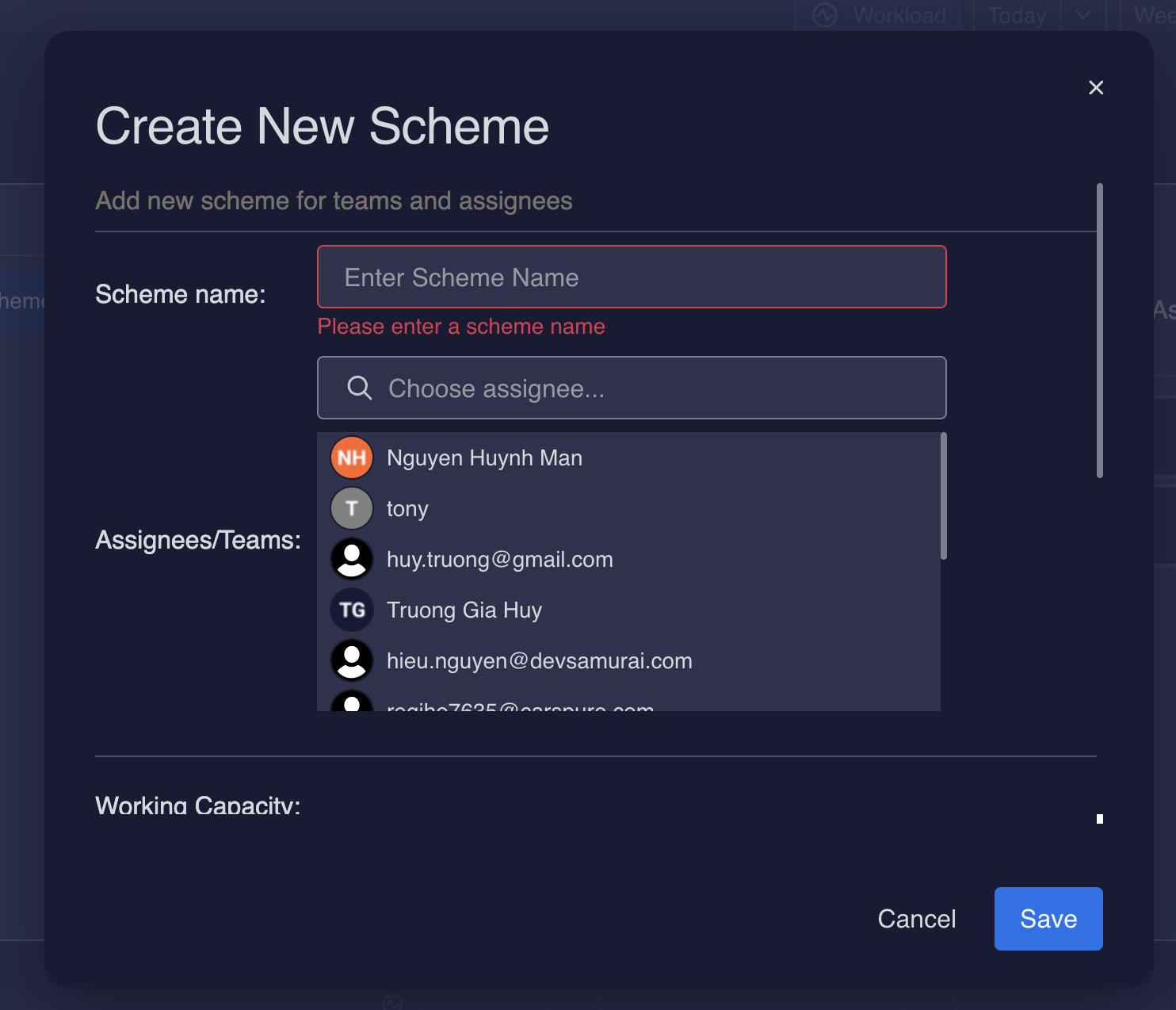This screenshot has height=1010, width=1176.
Task: Click hieu.nguyen@devsamurai.com's avatar icon
Action: pos(351,660)
